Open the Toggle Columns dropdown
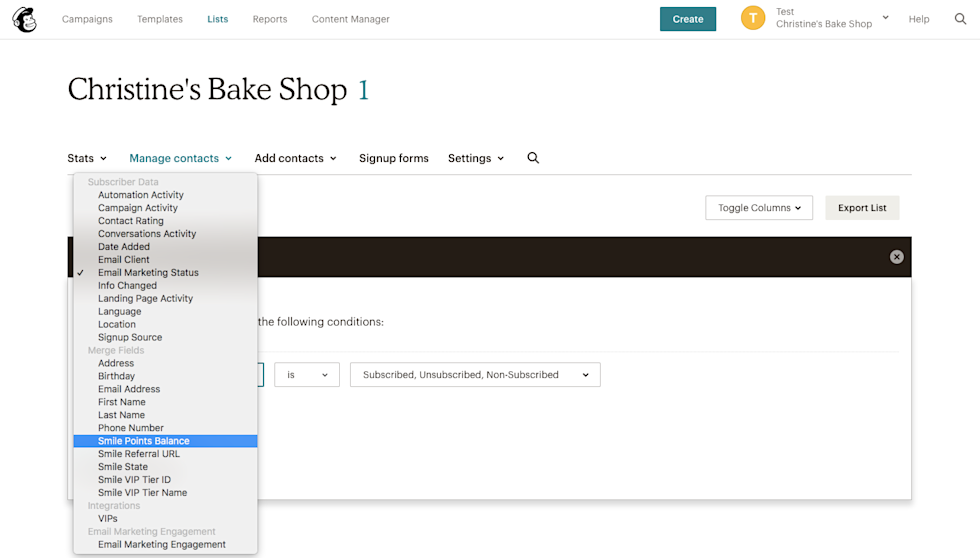 click(759, 208)
